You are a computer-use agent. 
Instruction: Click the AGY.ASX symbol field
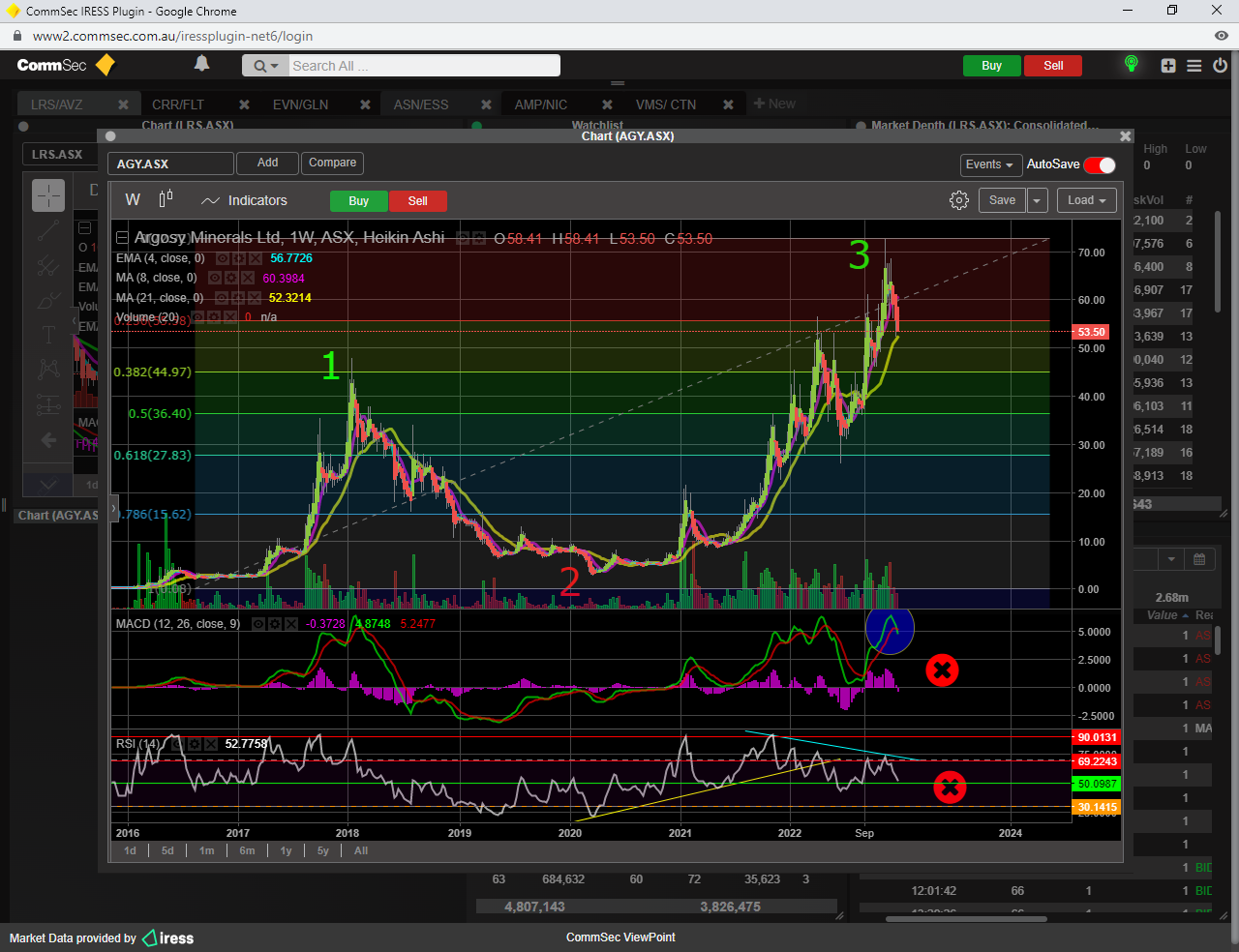click(170, 164)
